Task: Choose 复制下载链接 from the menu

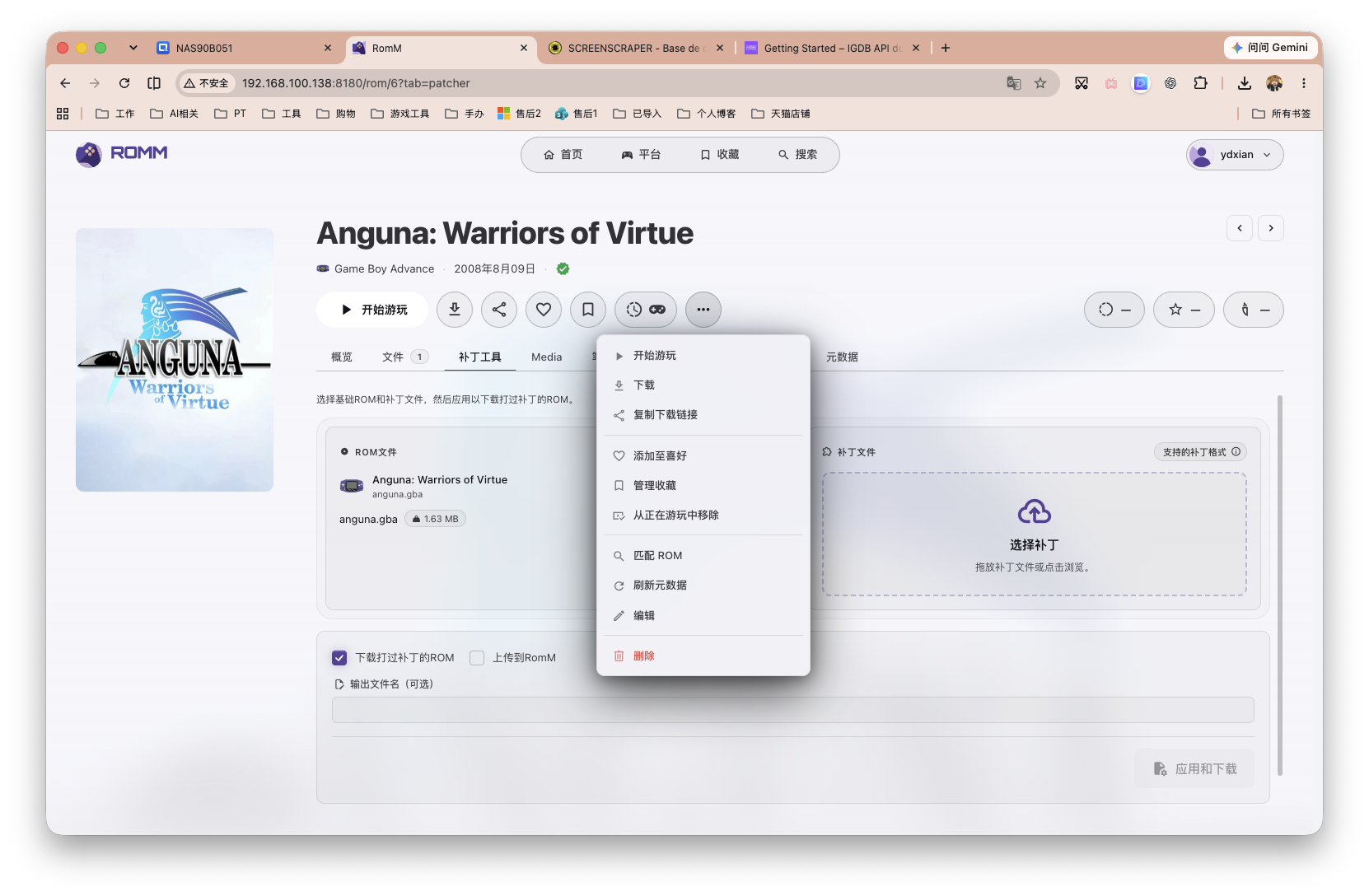Action: click(703, 415)
